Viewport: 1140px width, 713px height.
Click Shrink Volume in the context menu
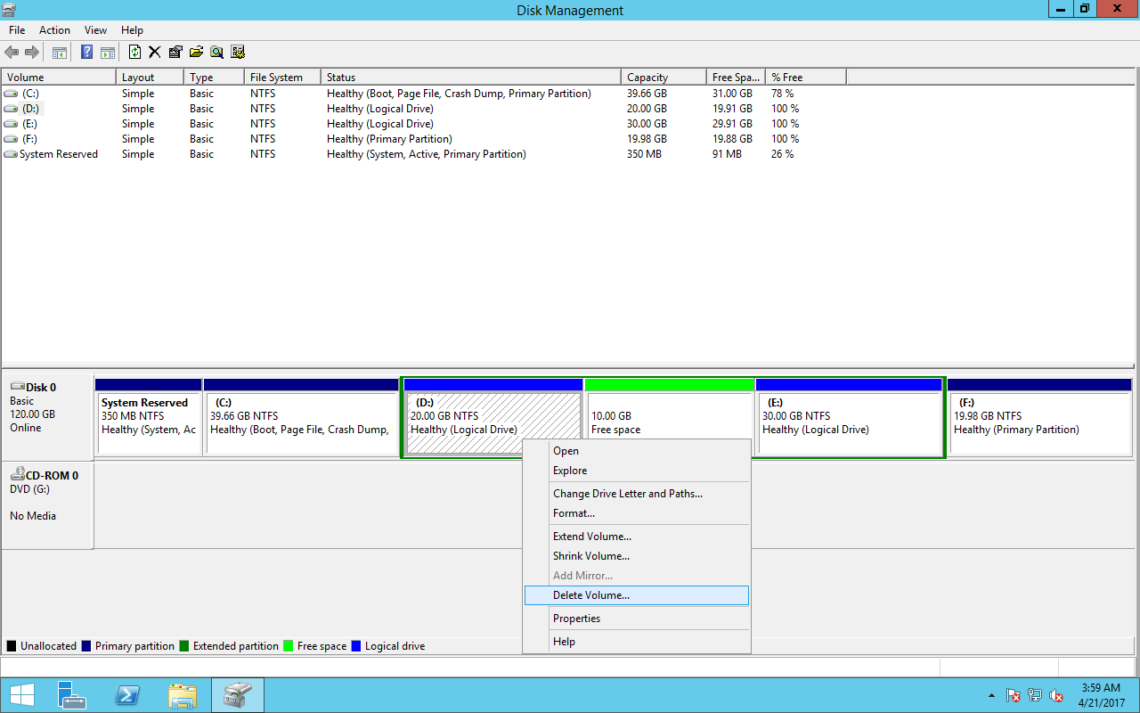click(591, 556)
